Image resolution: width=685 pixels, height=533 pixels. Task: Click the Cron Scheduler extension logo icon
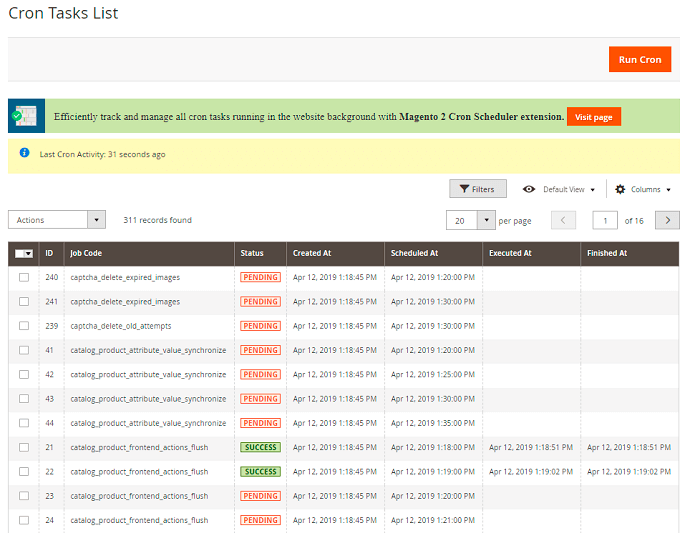25,116
